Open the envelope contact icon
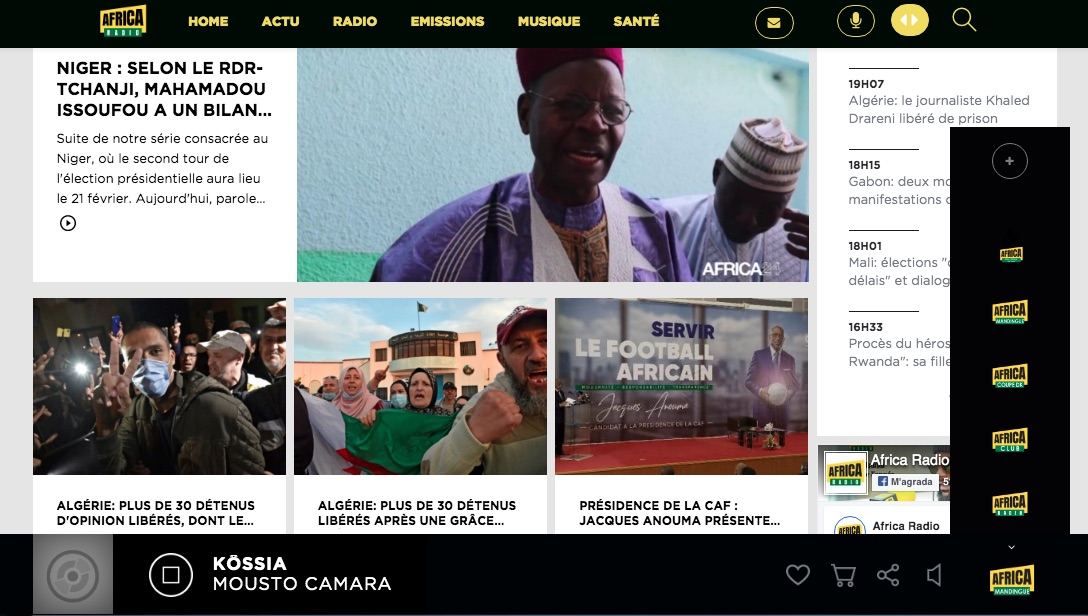The image size is (1088, 616). 774,23
